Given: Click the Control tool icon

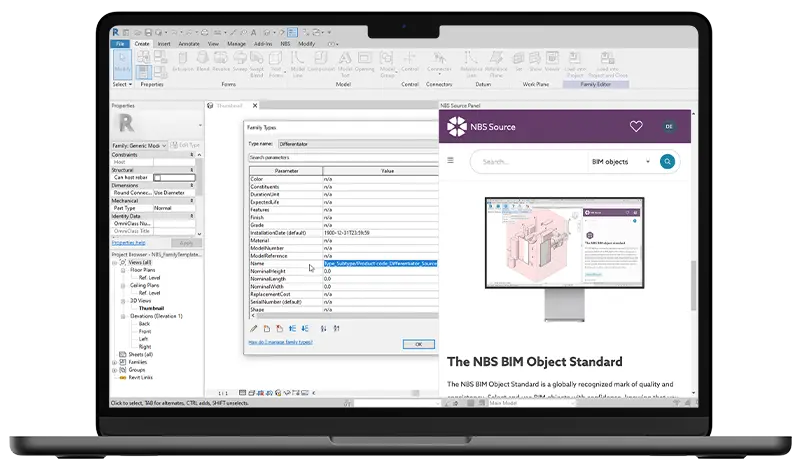Looking at the screenshot, I should coord(410,62).
